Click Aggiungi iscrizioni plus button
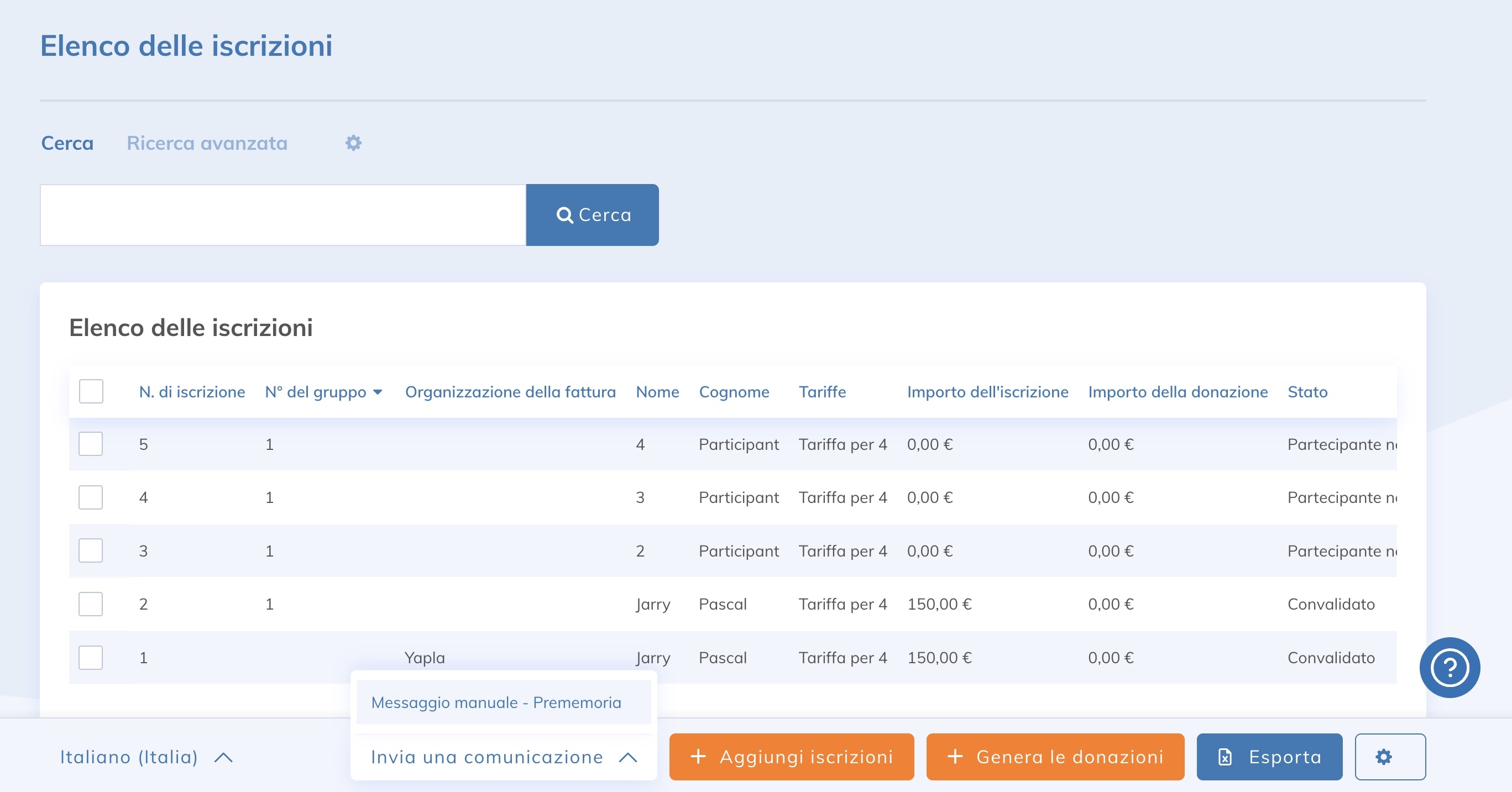 pyautogui.click(x=791, y=757)
